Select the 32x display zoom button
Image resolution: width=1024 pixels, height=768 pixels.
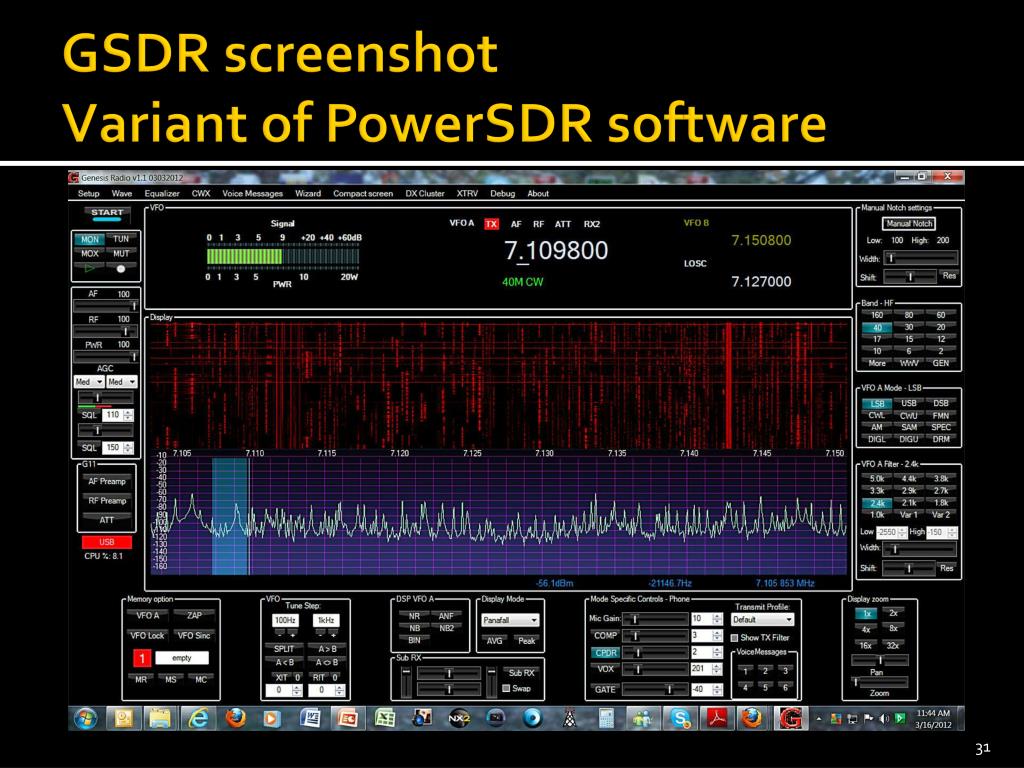[x=893, y=645]
